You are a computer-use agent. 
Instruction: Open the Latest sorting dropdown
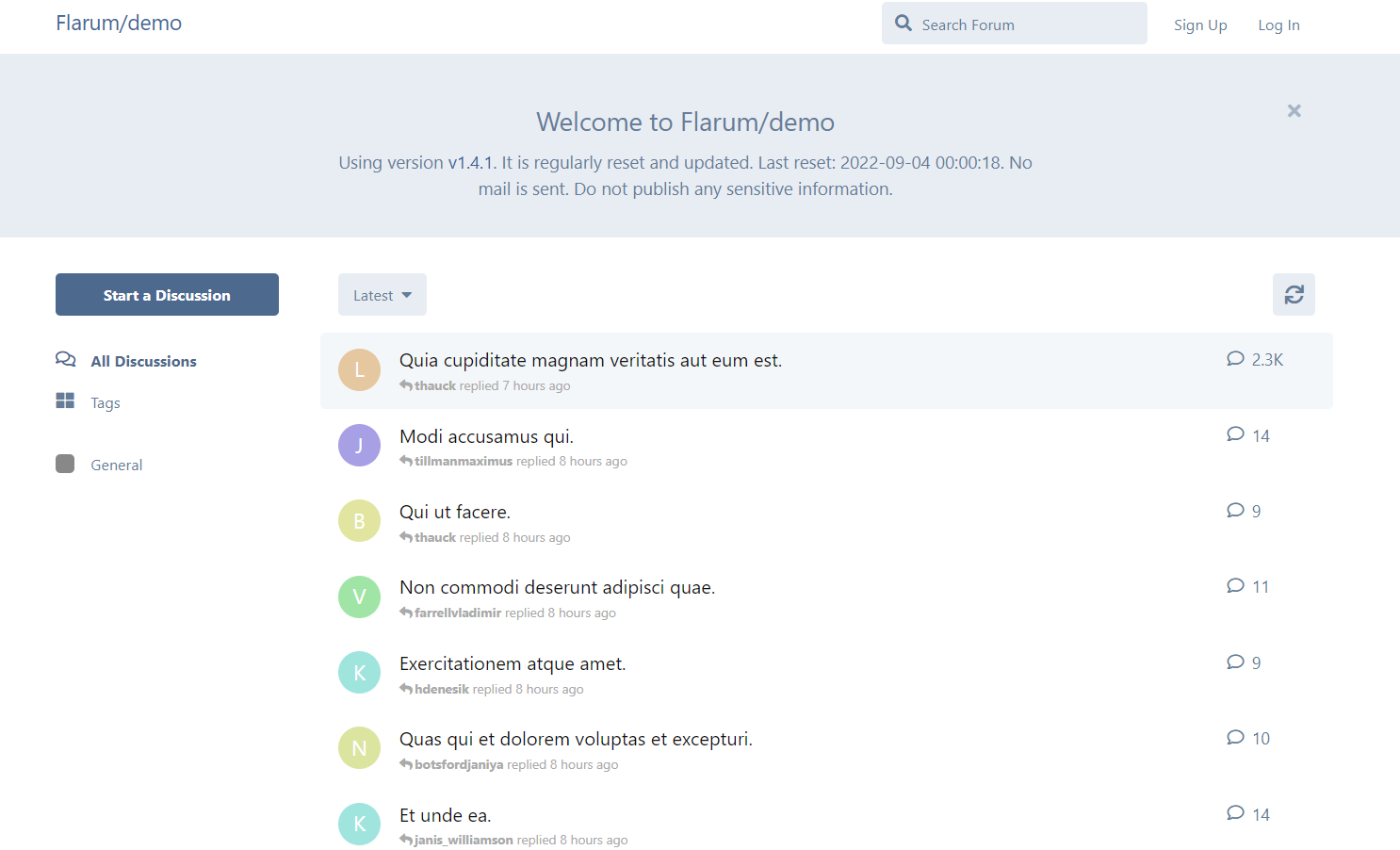382,294
